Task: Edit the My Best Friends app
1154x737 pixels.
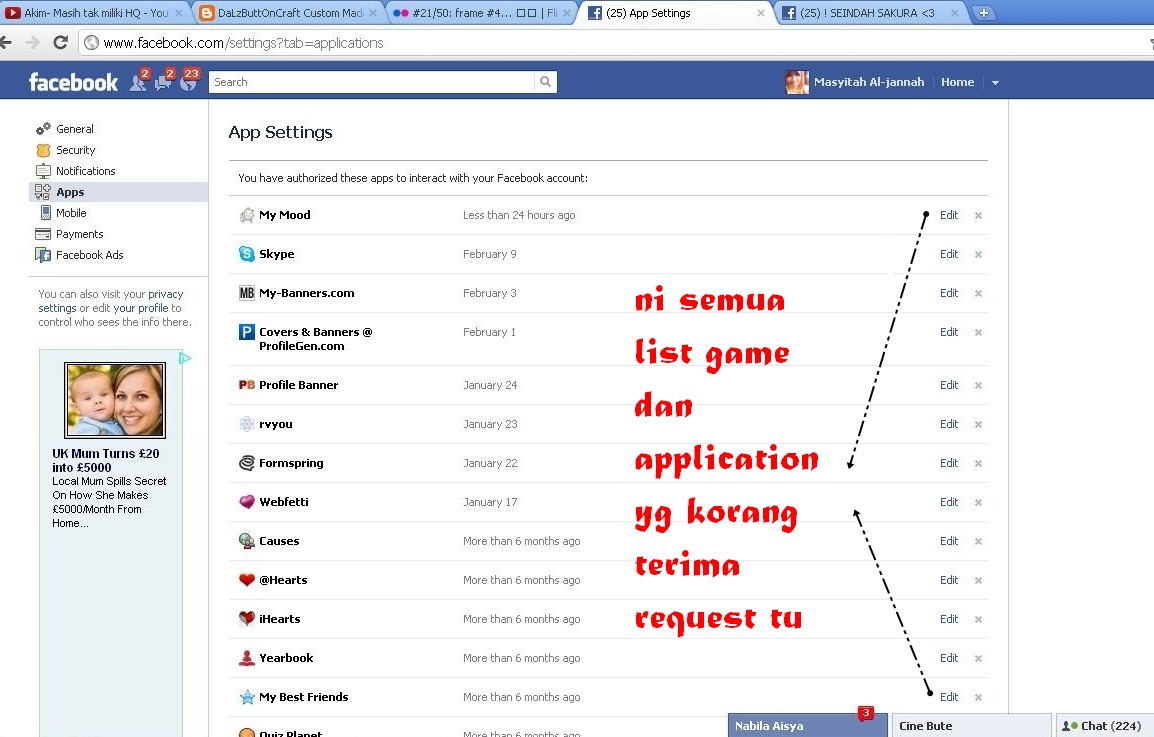Action: [x=949, y=697]
